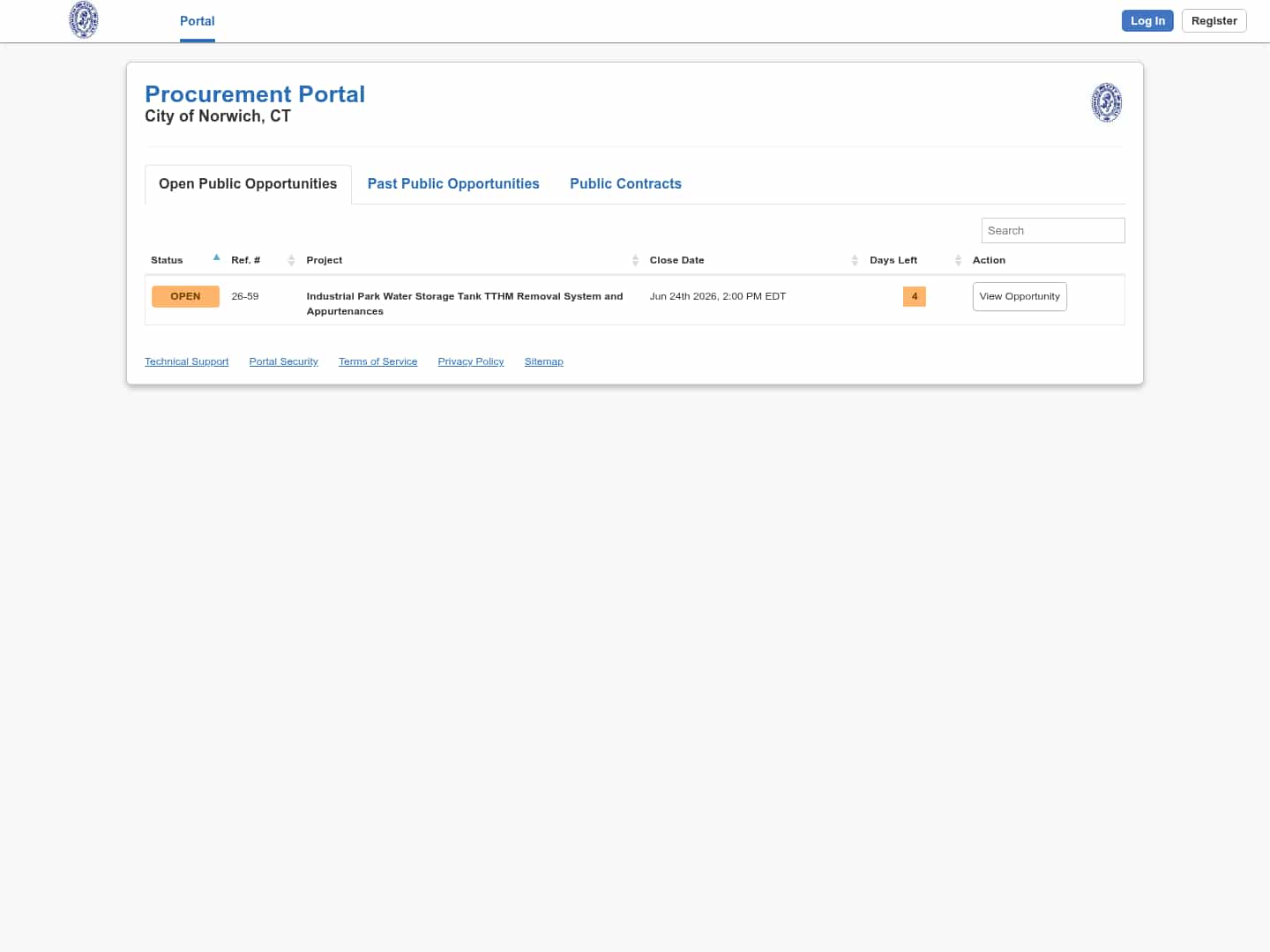Sort table by Ref. # column arrows
Viewport: 1270px width, 952px height.
coord(291,260)
